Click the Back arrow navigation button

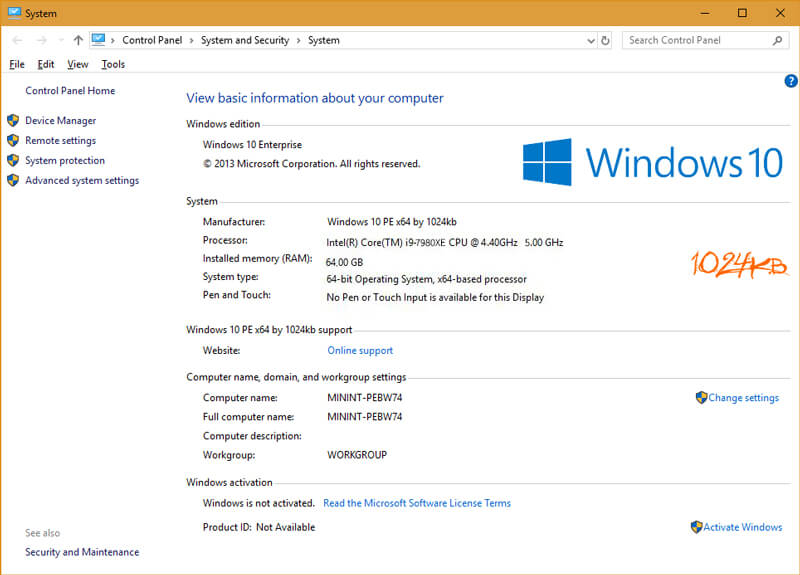(x=17, y=41)
